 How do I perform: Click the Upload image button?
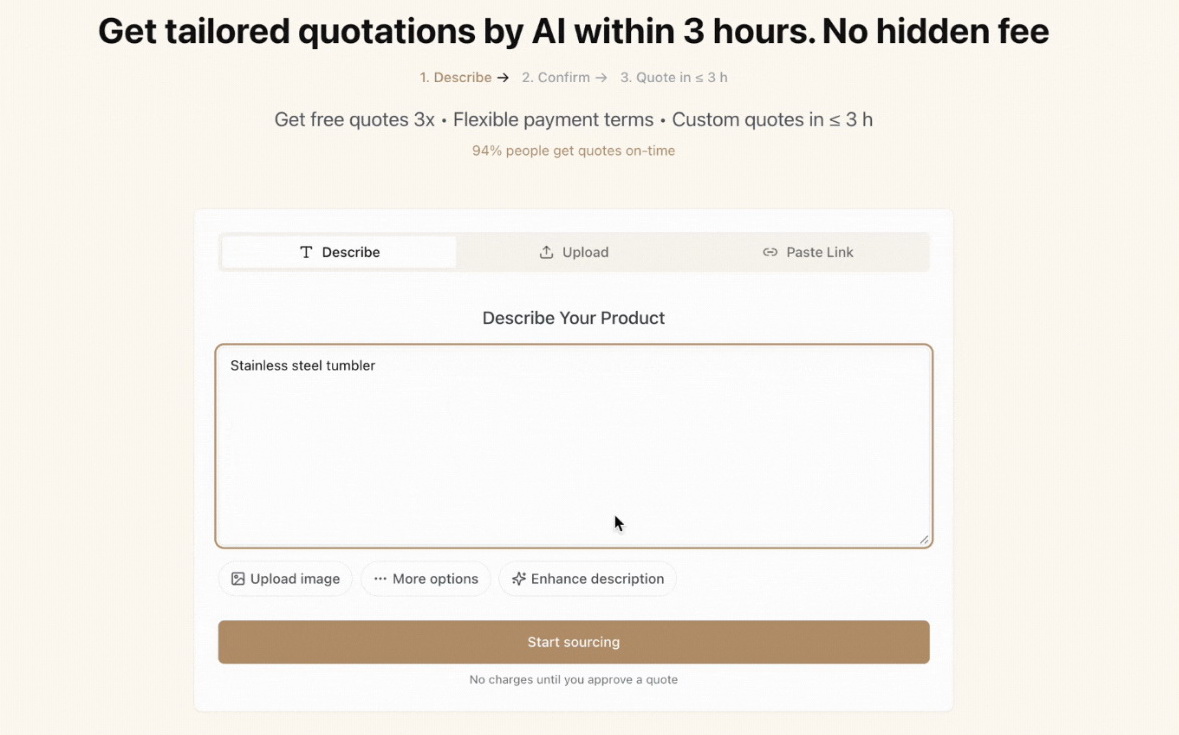[286, 579]
